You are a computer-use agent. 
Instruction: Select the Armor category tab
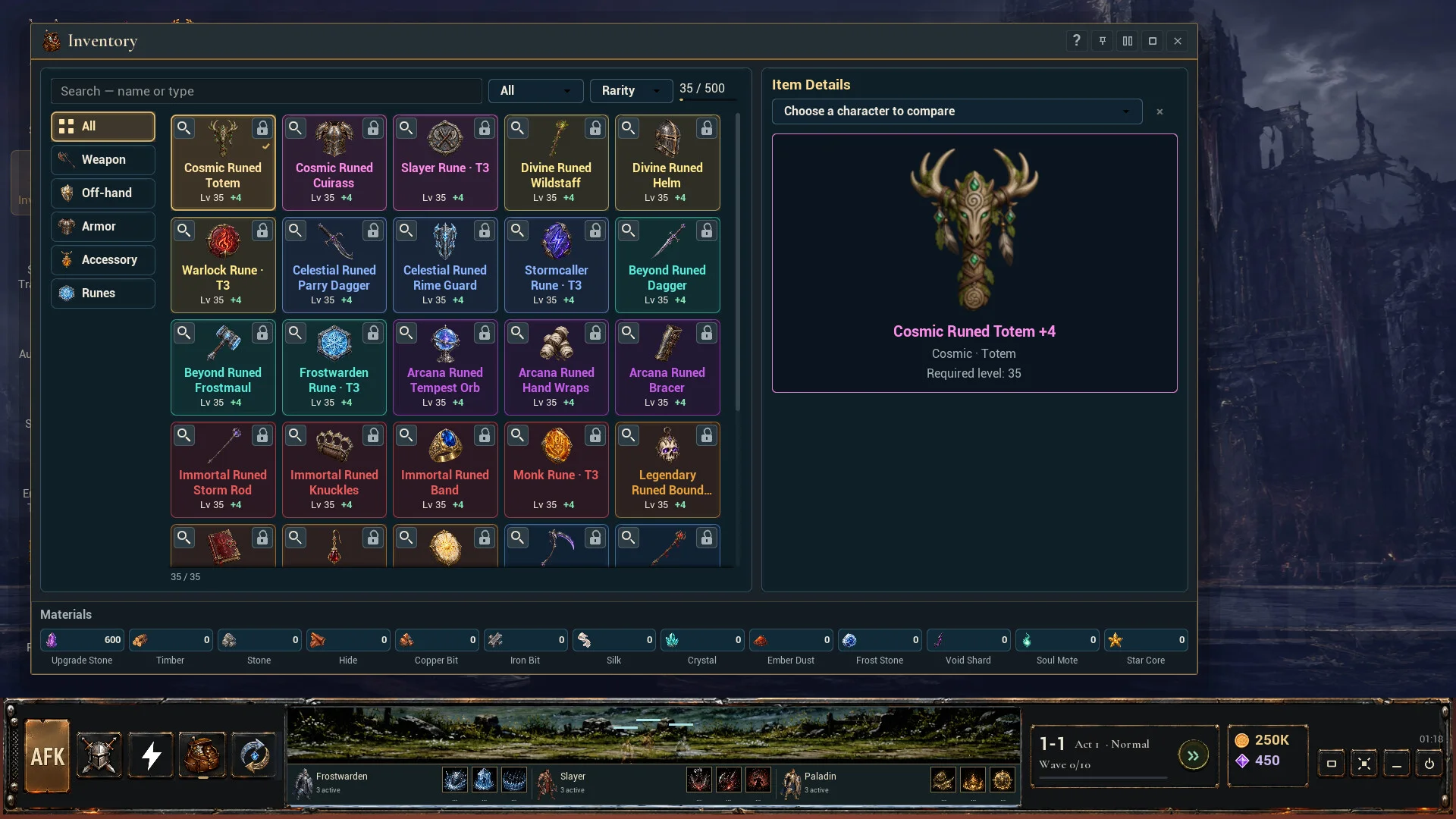[x=103, y=227]
